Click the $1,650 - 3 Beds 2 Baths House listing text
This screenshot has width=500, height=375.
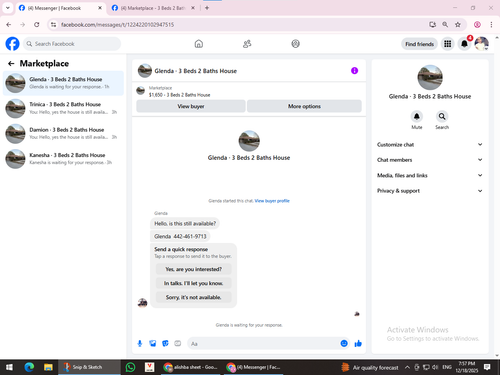pos(179,95)
